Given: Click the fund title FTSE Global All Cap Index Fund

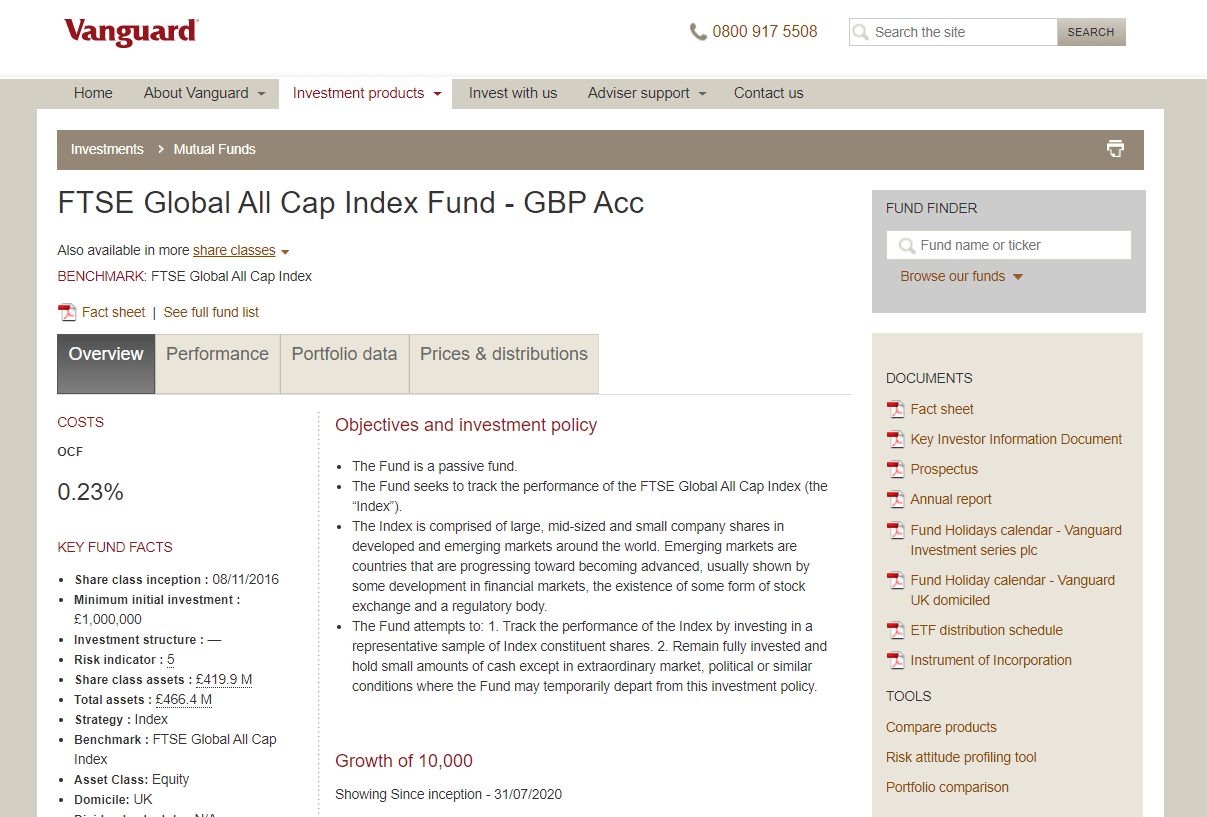Looking at the screenshot, I should pyautogui.click(x=351, y=203).
